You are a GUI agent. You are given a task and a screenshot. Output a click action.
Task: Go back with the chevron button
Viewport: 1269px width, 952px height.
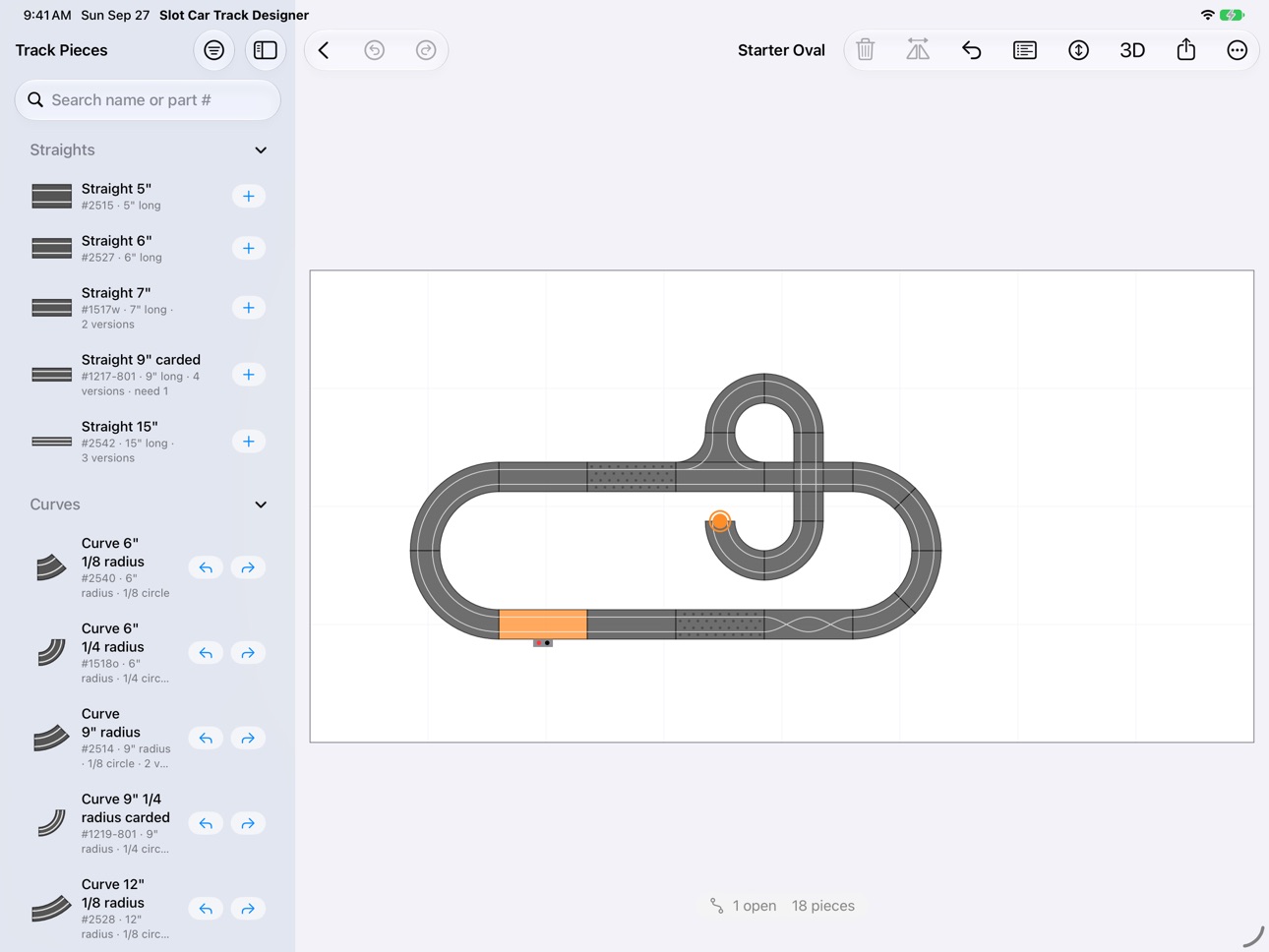324,50
